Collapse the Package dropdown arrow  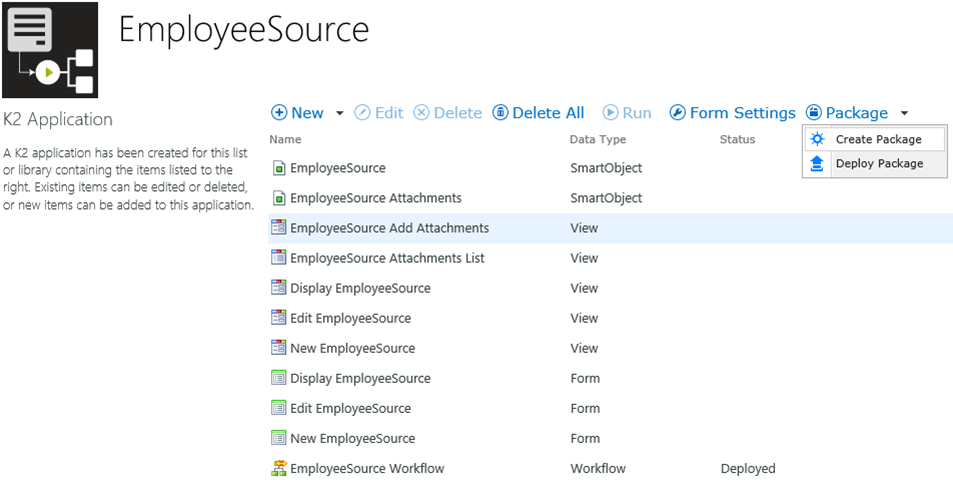[904, 113]
